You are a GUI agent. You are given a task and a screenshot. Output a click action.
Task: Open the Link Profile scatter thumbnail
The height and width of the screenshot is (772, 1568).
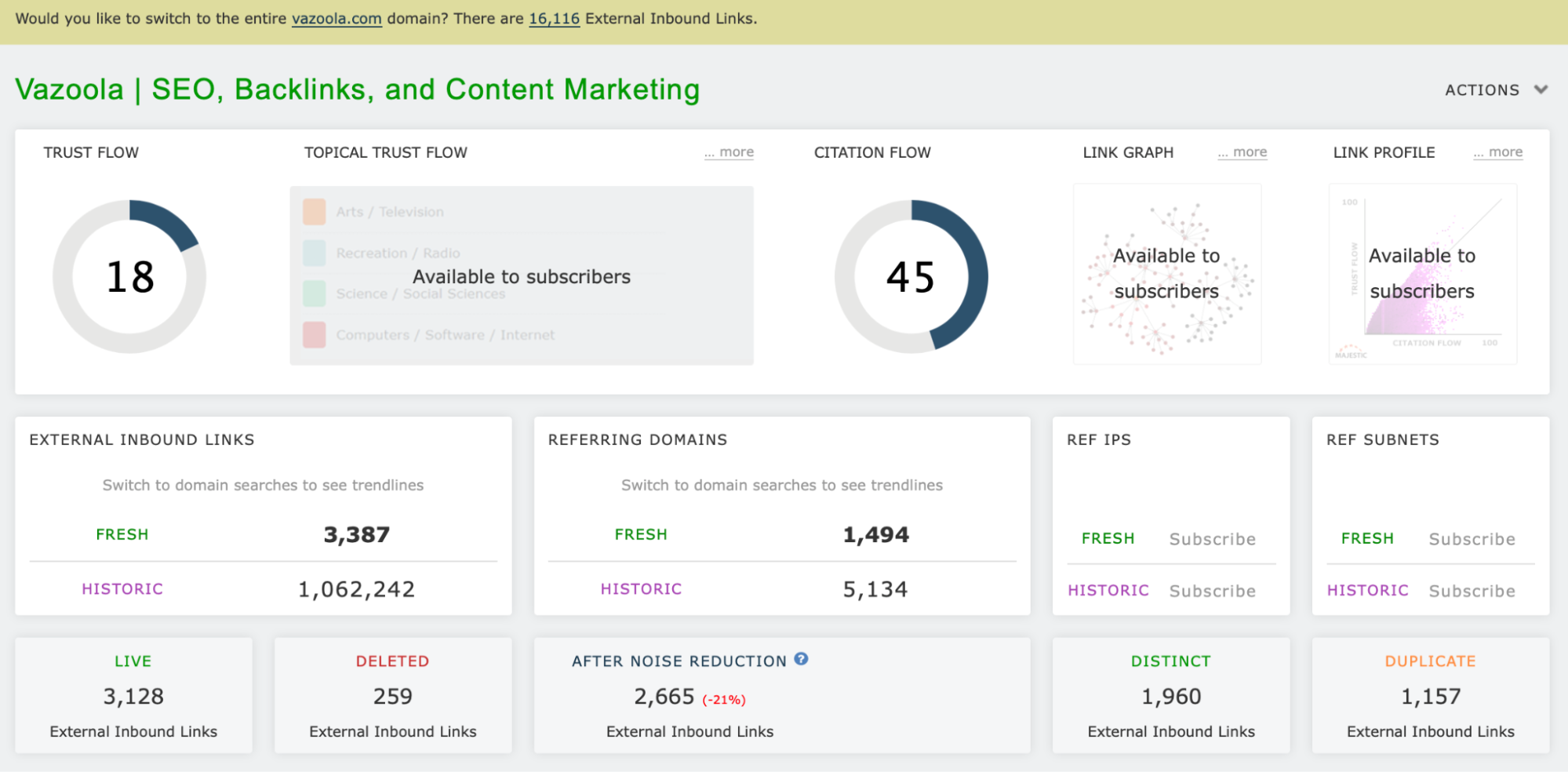point(1423,274)
